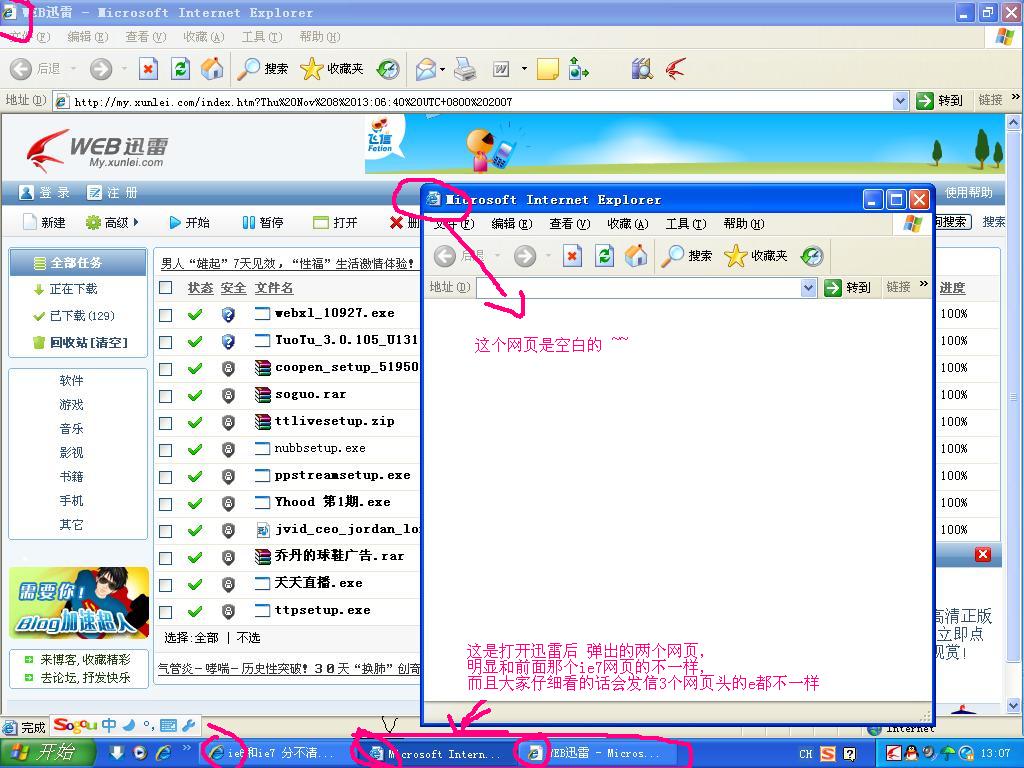Viewport: 1024px width, 768px height.
Task: Expand 链接 links chevron in main window
Action: click(x=1016, y=97)
